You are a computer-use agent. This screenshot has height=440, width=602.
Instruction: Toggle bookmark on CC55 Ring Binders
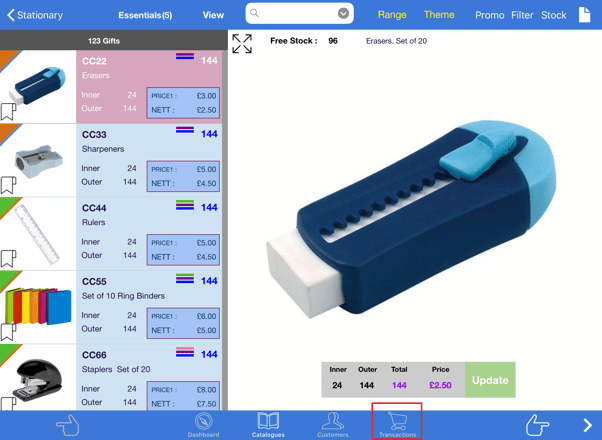(x=9, y=331)
